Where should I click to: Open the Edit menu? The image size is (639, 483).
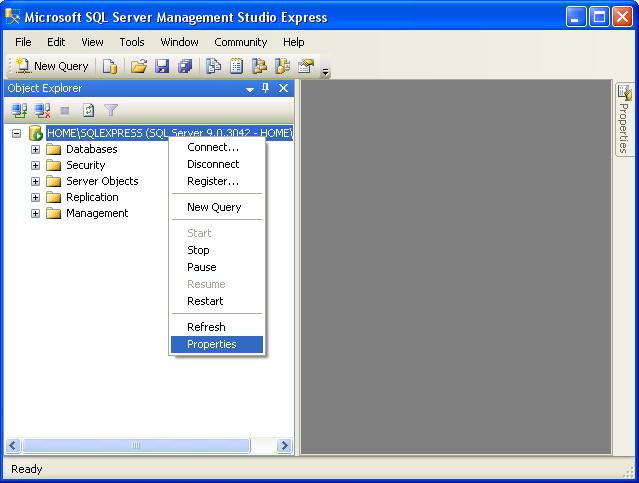pyautogui.click(x=56, y=42)
